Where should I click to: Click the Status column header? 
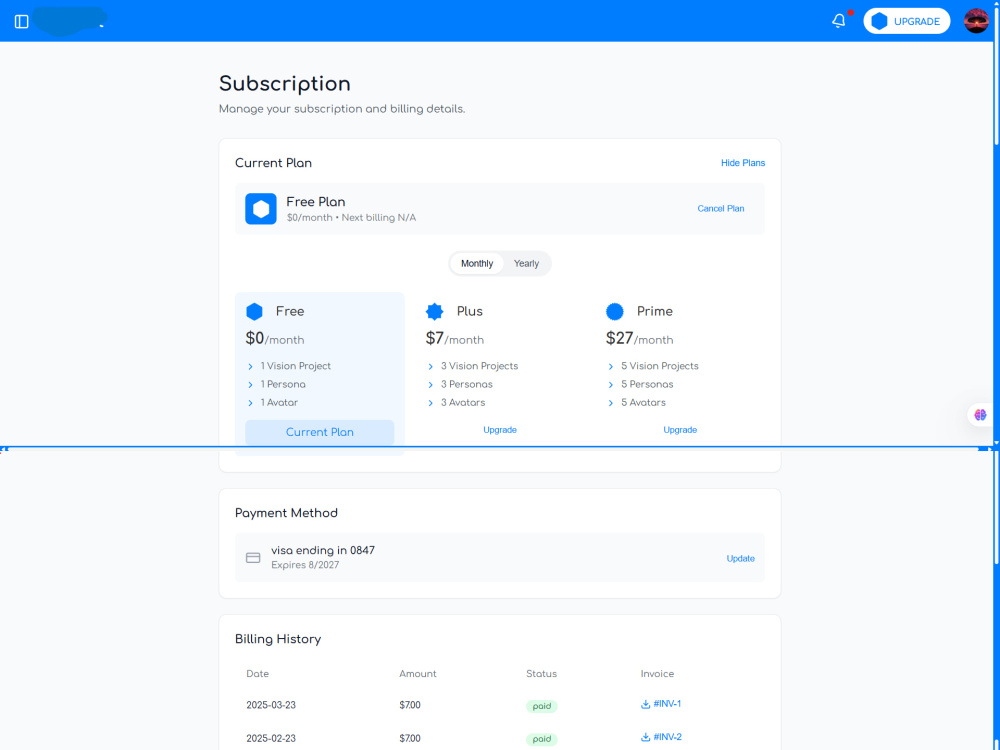[541, 674]
